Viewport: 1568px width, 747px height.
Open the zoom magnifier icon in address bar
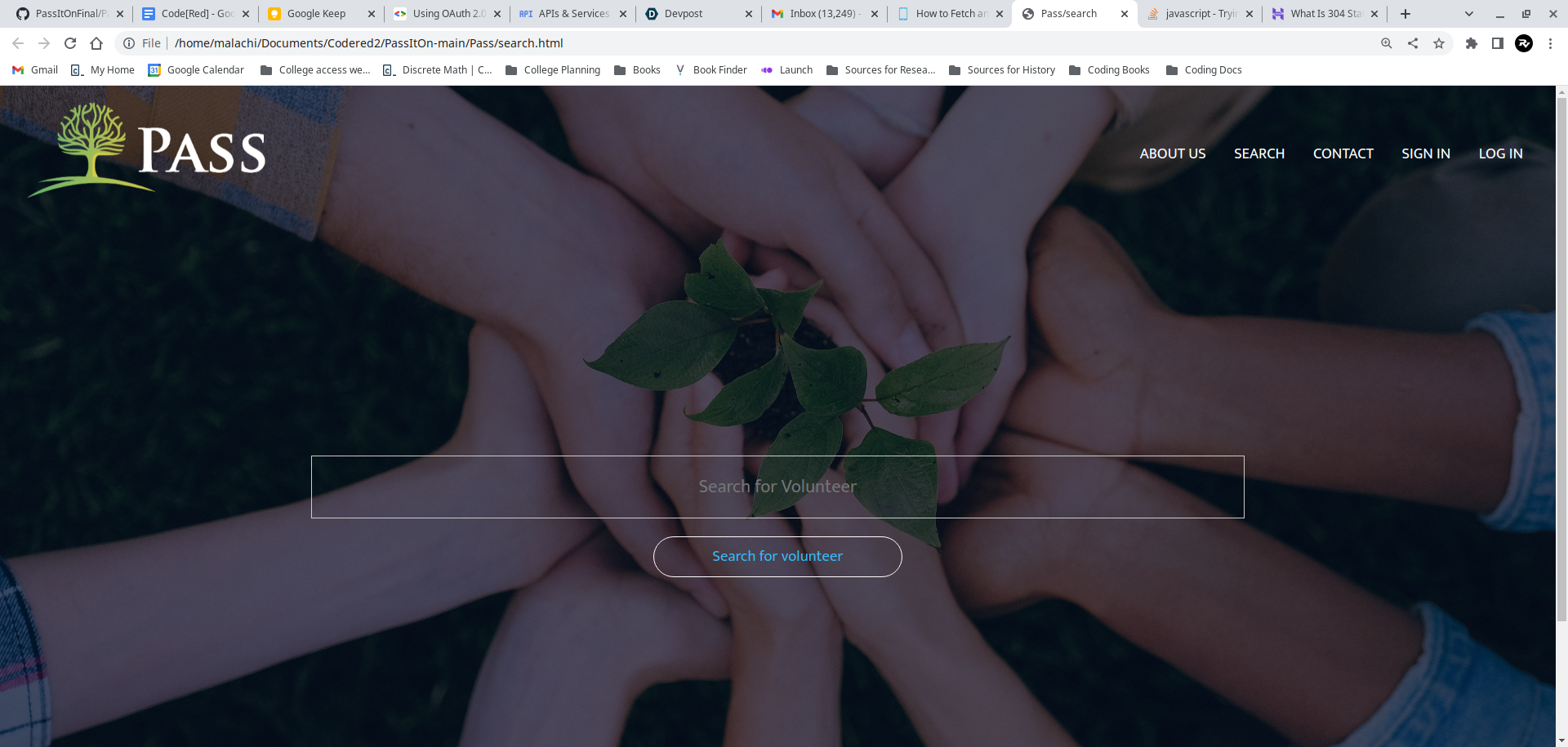(x=1387, y=43)
